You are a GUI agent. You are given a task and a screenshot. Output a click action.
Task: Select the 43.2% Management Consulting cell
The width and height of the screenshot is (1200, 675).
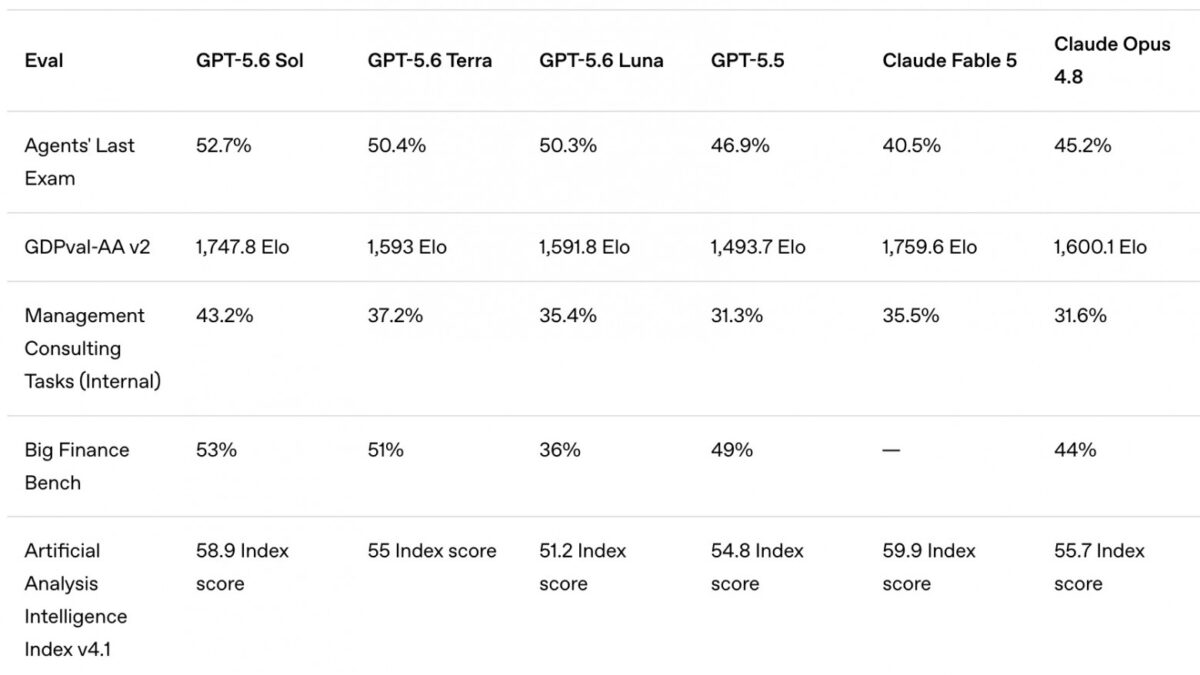[225, 315]
